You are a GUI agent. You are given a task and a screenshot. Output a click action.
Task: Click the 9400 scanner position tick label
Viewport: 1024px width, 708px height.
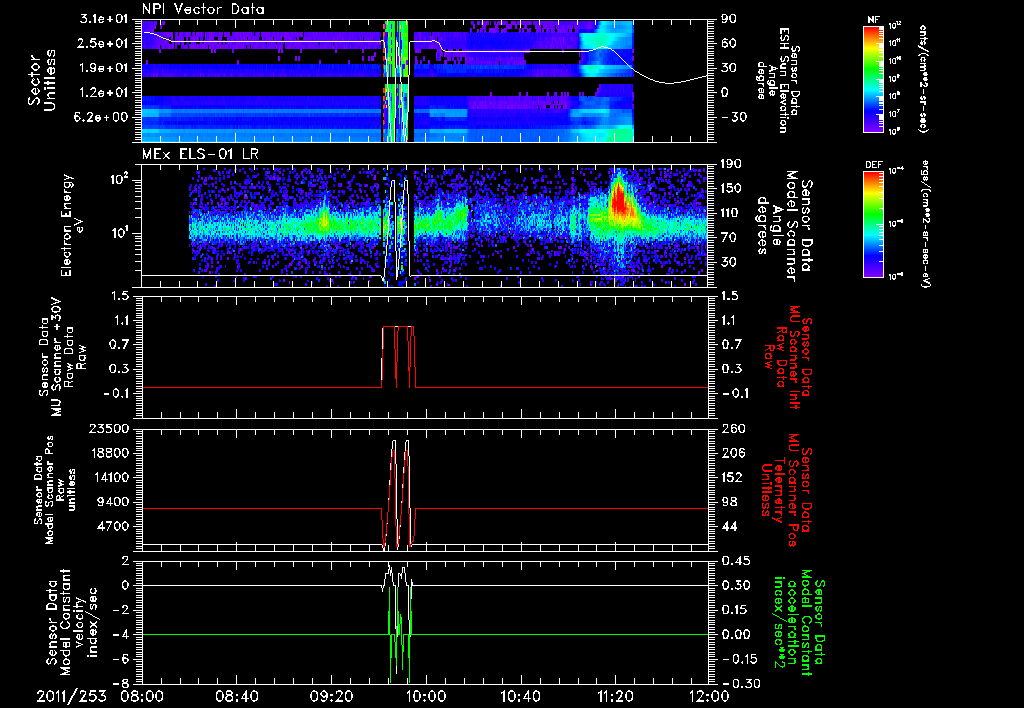click(x=114, y=502)
